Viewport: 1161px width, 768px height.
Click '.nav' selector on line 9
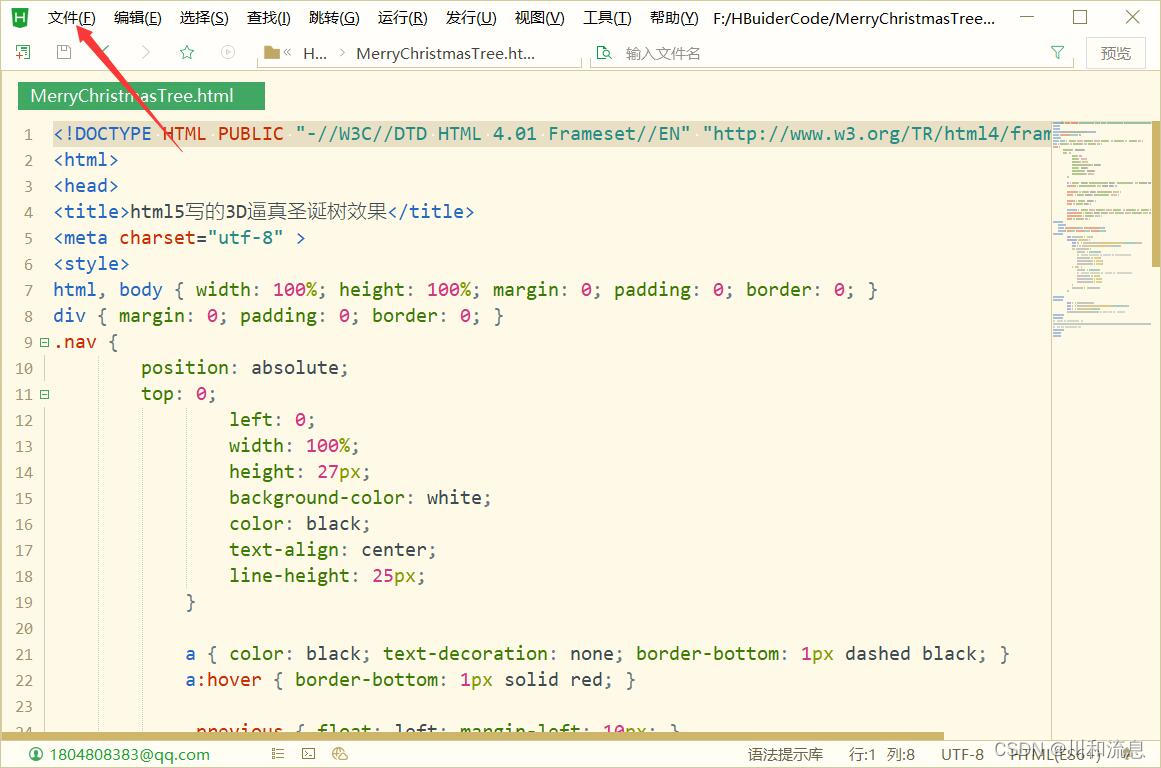point(75,342)
